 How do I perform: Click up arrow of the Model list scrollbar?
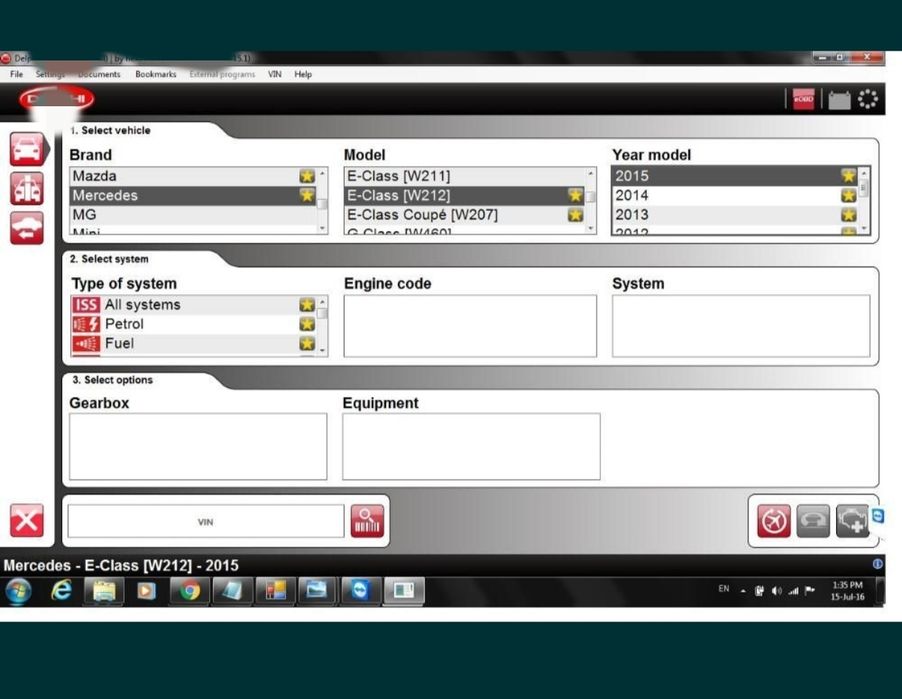[x=590, y=173]
